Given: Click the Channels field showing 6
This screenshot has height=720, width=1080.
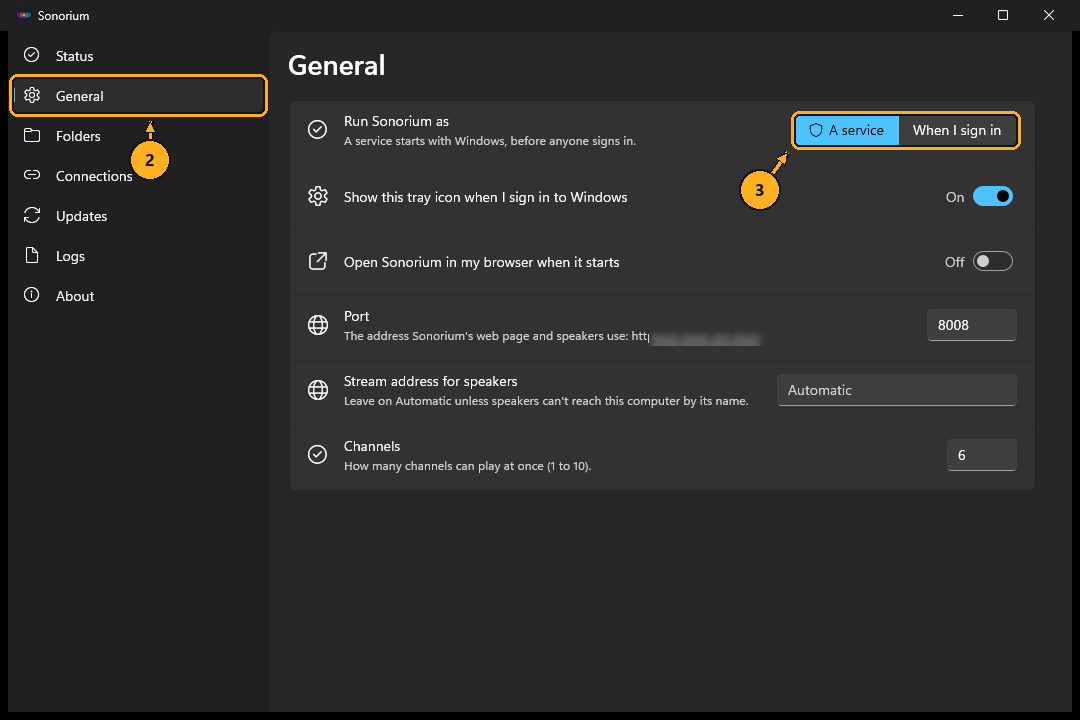Looking at the screenshot, I should (982, 455).
